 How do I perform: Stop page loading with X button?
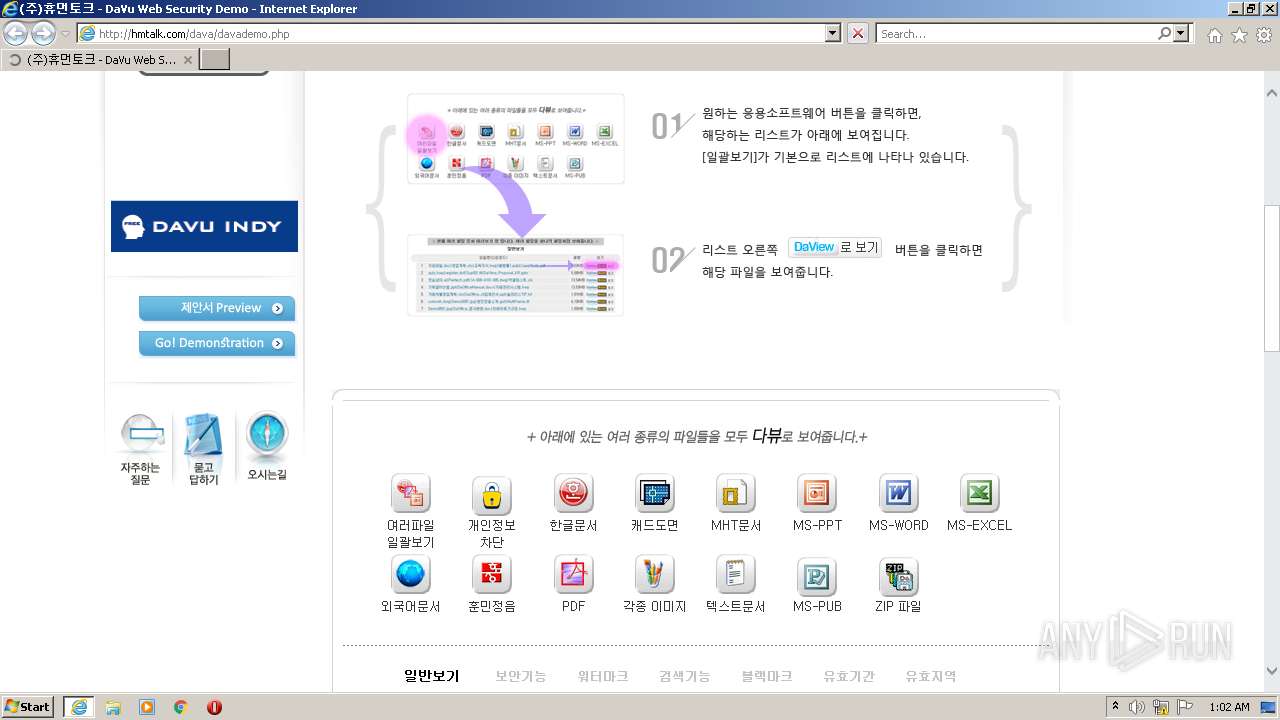[858, 33]
